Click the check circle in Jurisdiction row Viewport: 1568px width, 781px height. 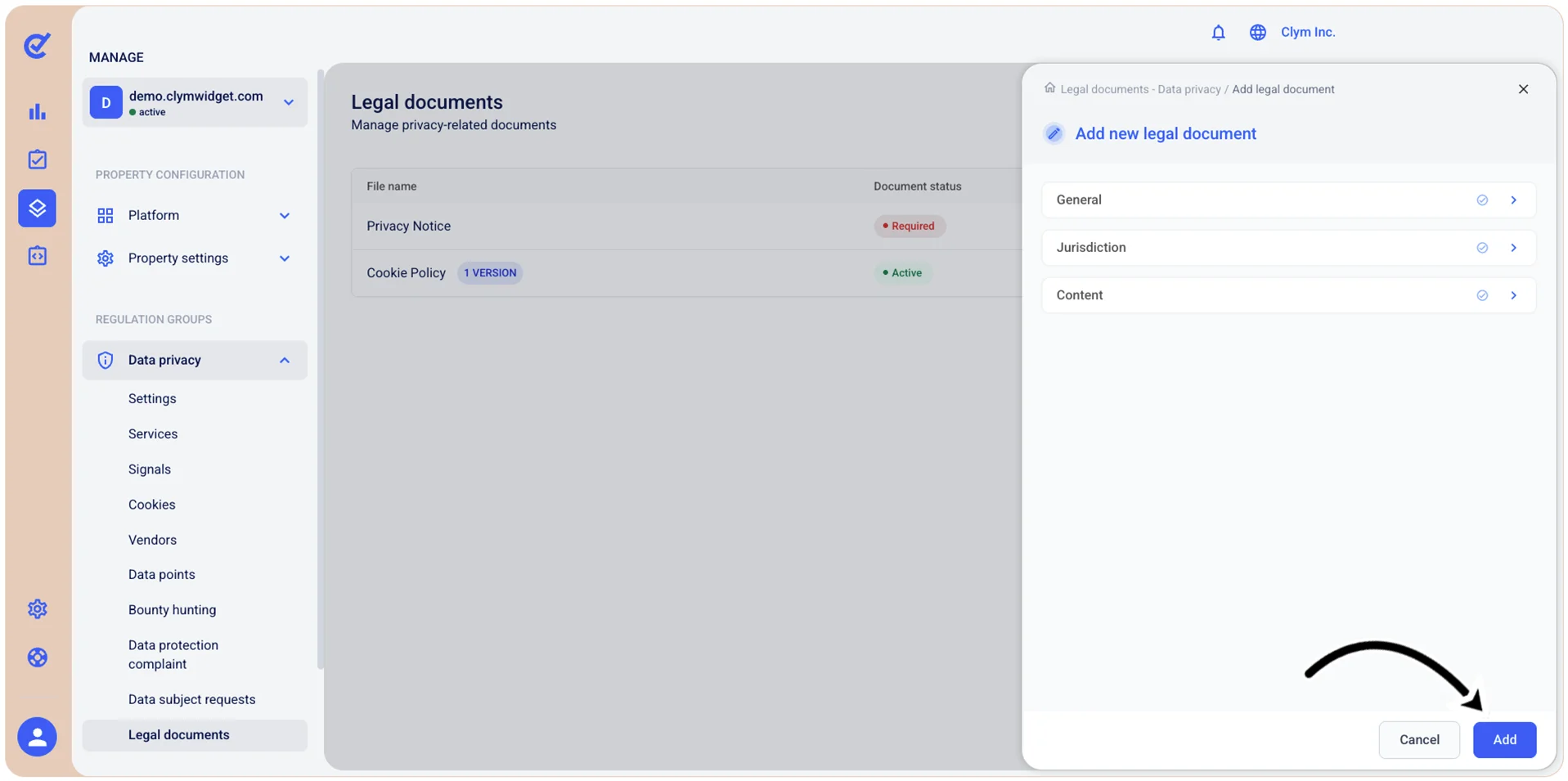coord(1482,248)
